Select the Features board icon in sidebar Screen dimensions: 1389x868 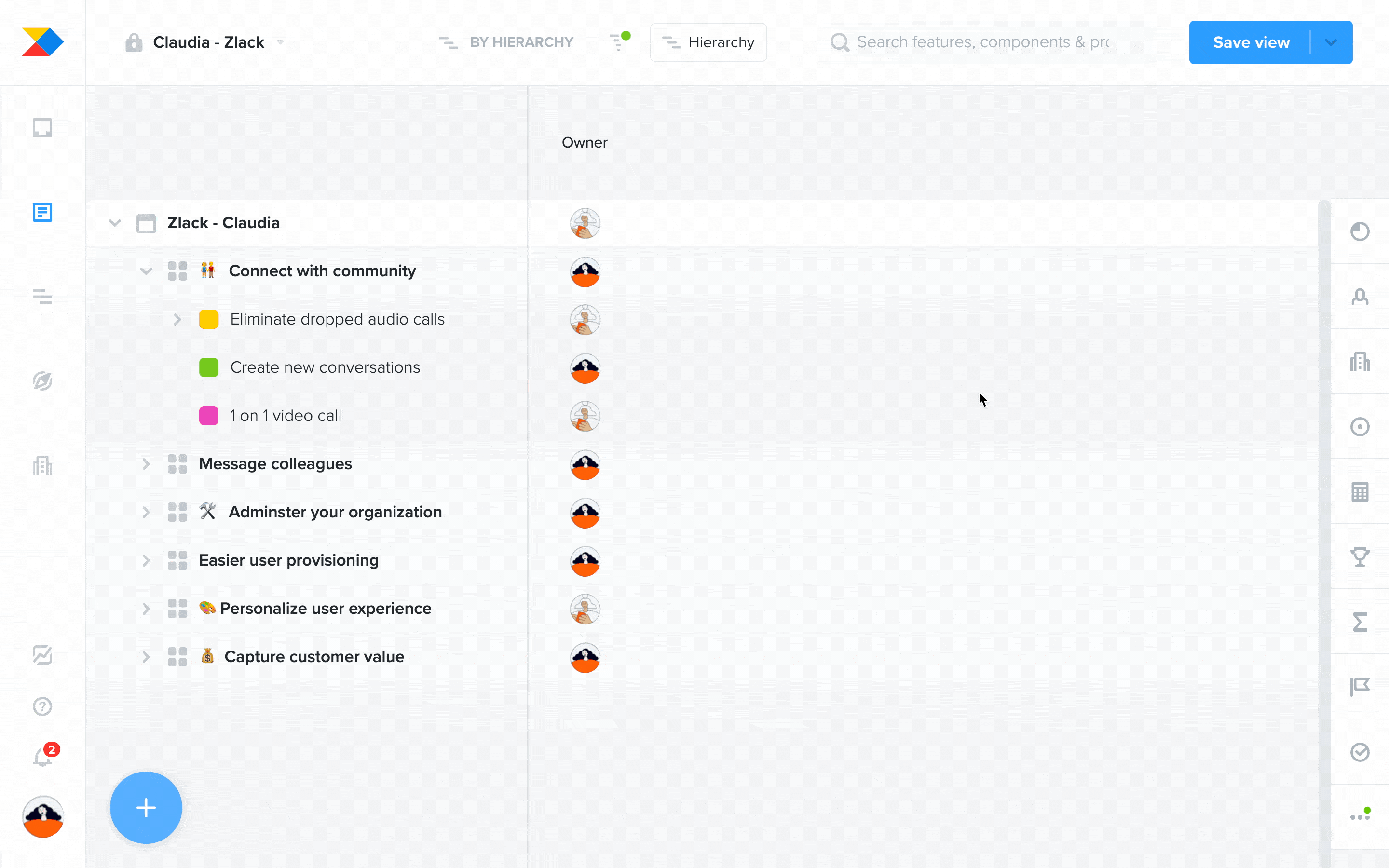(42, 212)
